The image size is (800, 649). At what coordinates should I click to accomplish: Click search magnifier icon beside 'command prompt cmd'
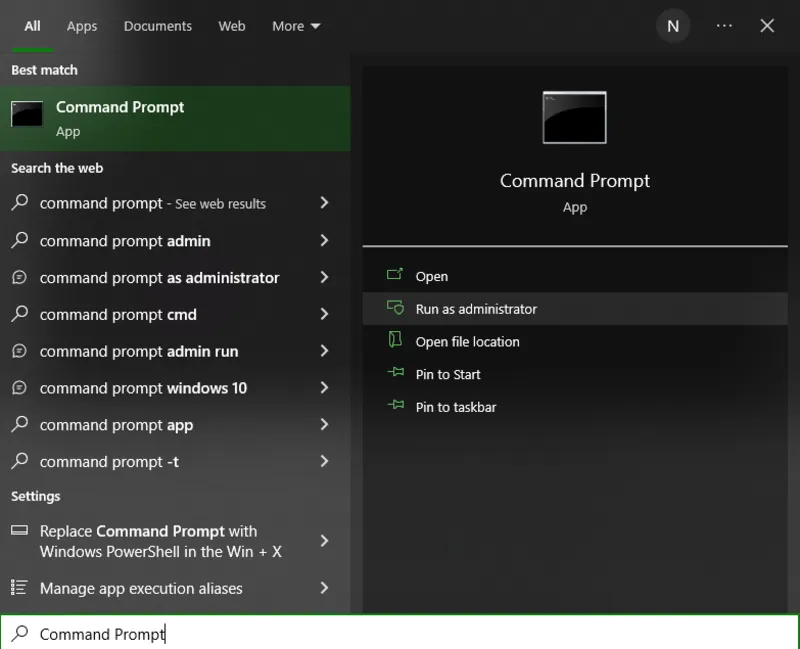19,313
